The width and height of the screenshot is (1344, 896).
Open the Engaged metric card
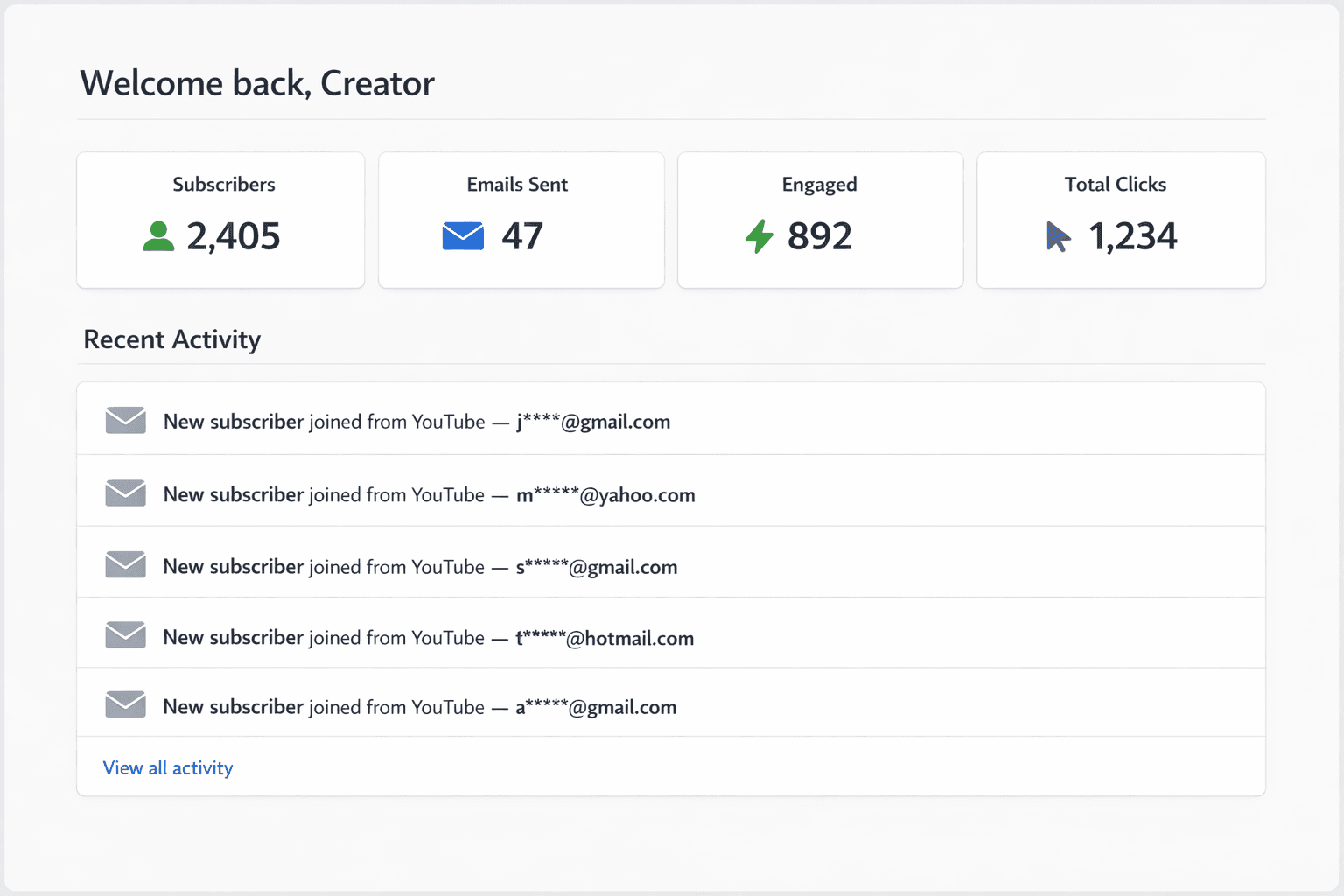(819, 220)
